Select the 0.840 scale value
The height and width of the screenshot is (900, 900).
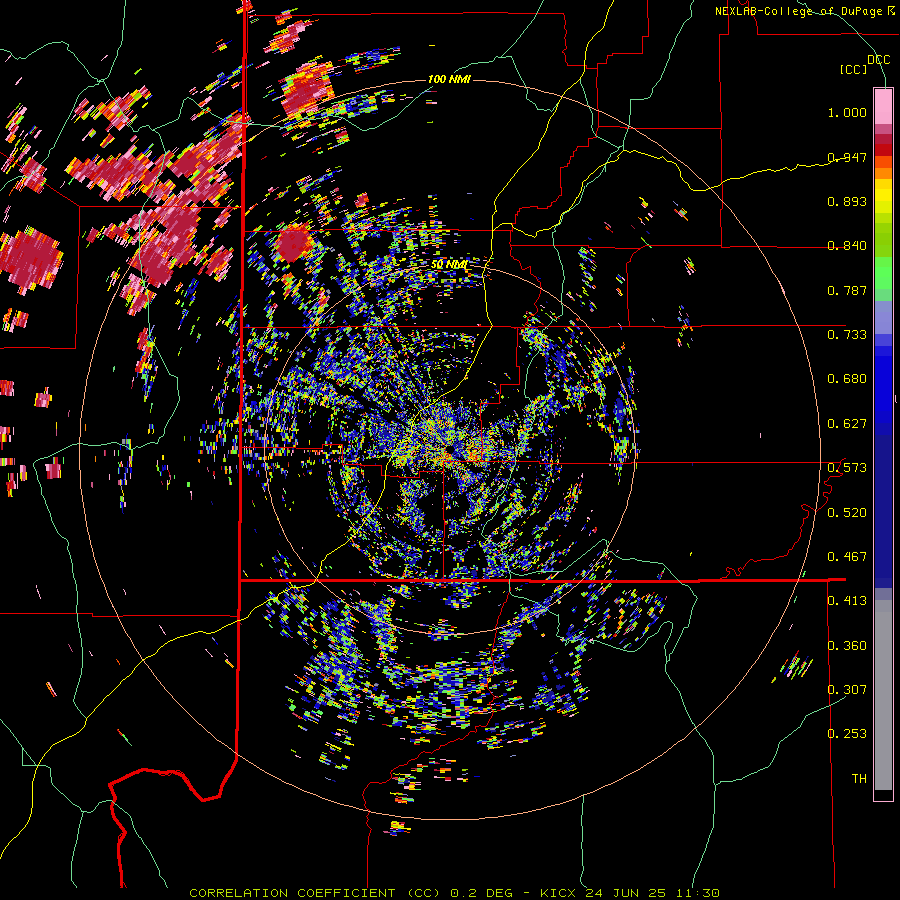coord(847,246)
